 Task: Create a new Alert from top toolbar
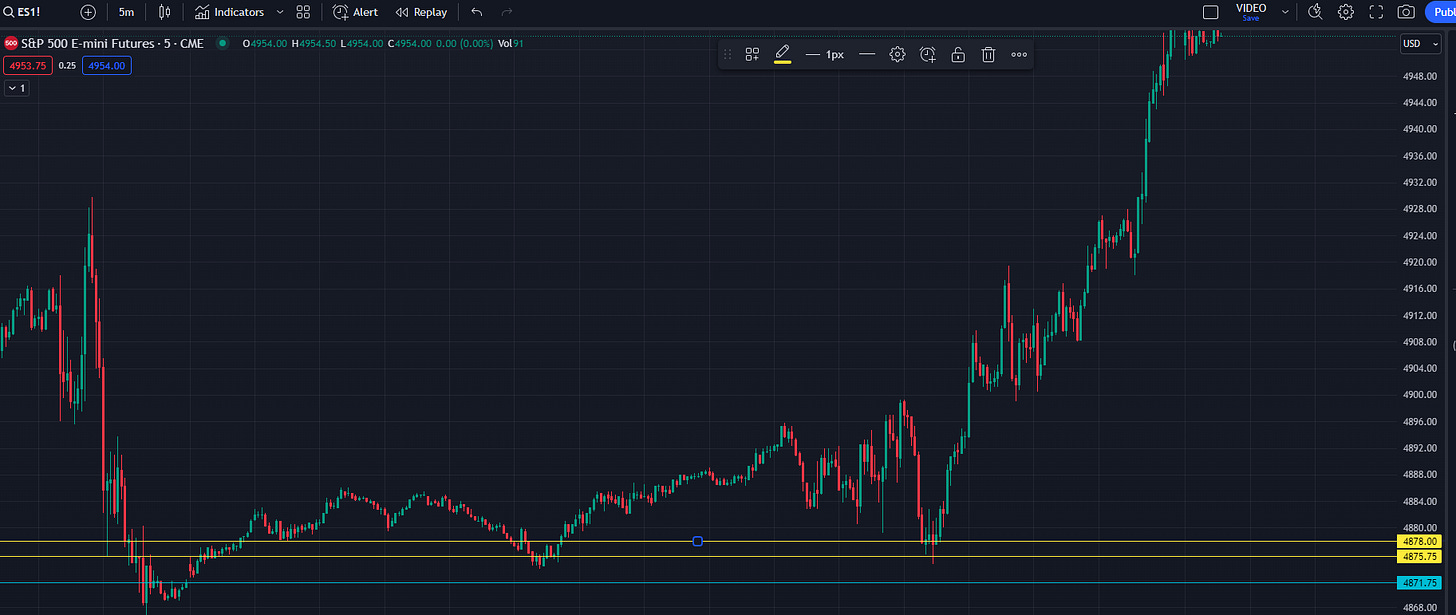click(x=355, y=12)
